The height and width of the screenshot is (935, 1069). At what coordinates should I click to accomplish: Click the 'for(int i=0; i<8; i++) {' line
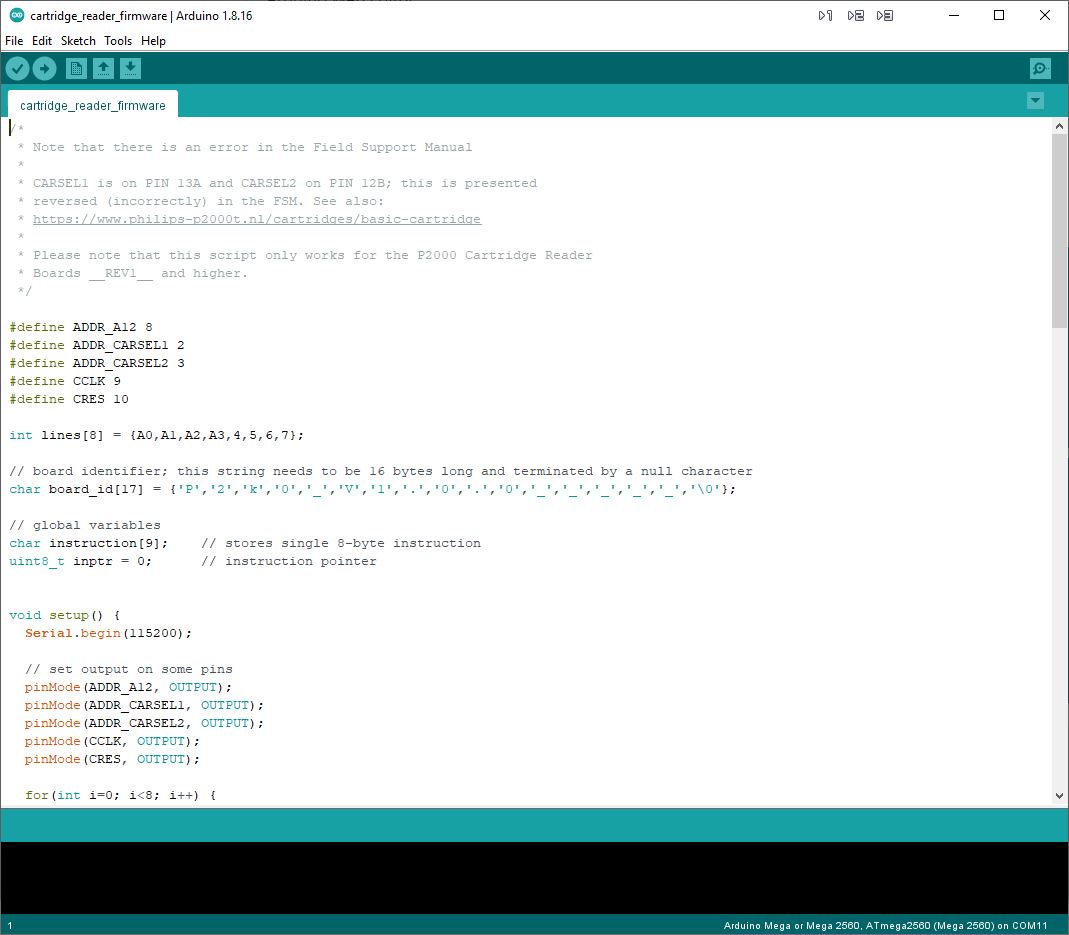pyautogui.click(x=121, y=795)
